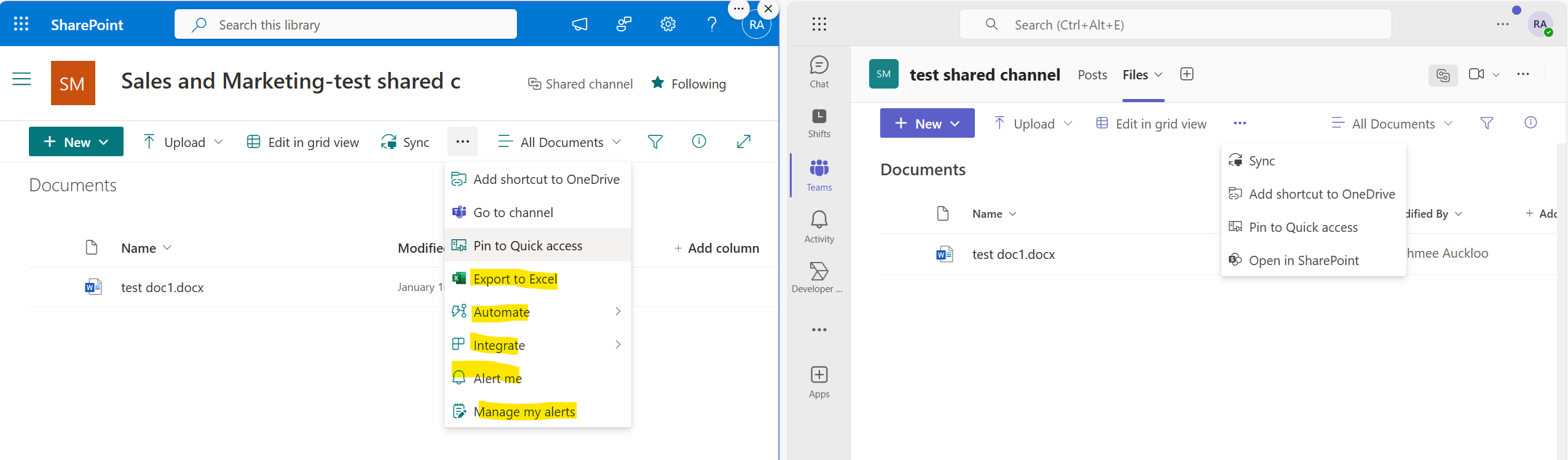Viewport: 1568px width, 460px height.
Task: Open test doc1.docx in Teams Files
Action: [1013, 254]
